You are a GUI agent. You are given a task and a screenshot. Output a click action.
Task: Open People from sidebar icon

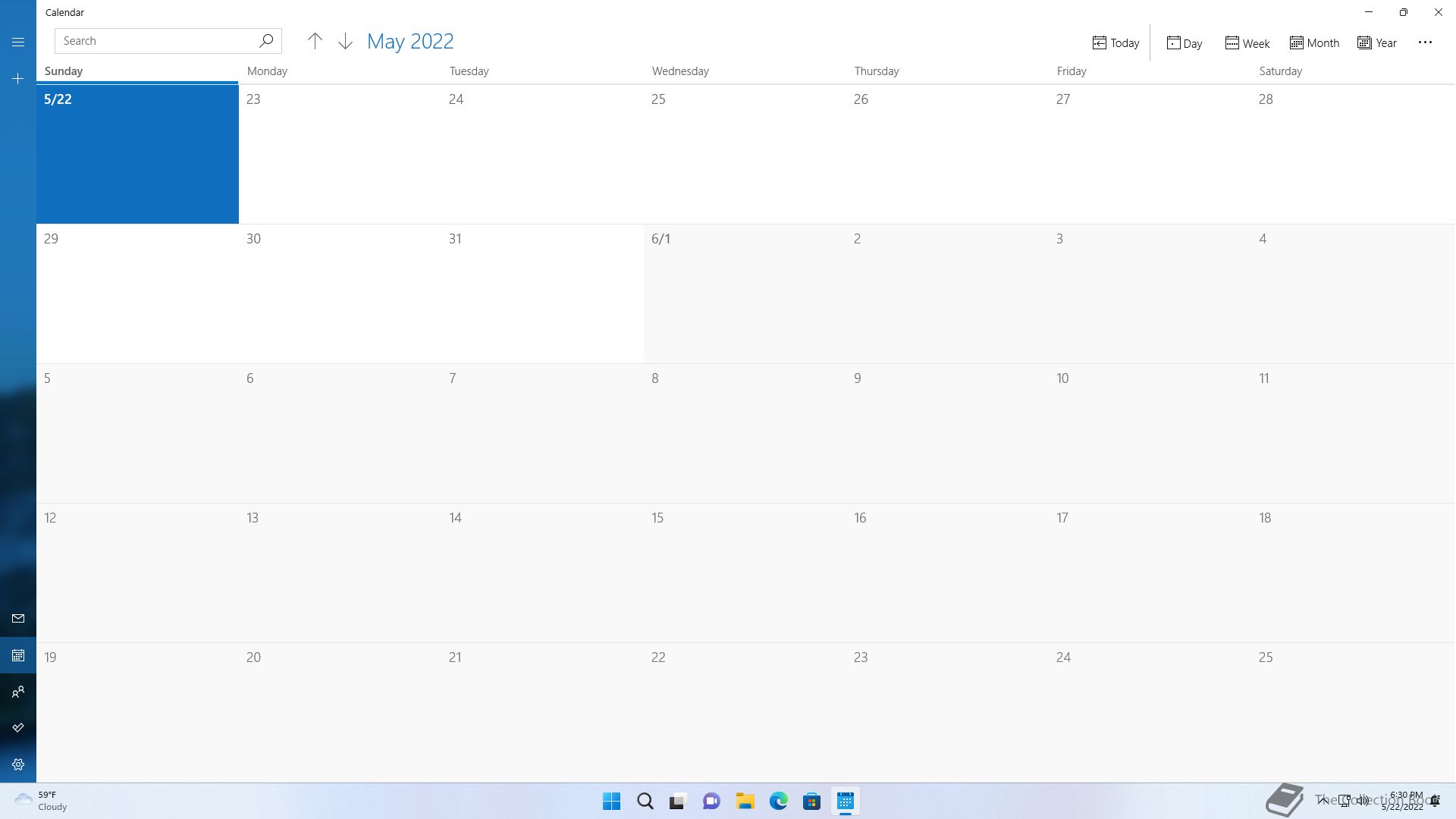(x=18, y=692)
